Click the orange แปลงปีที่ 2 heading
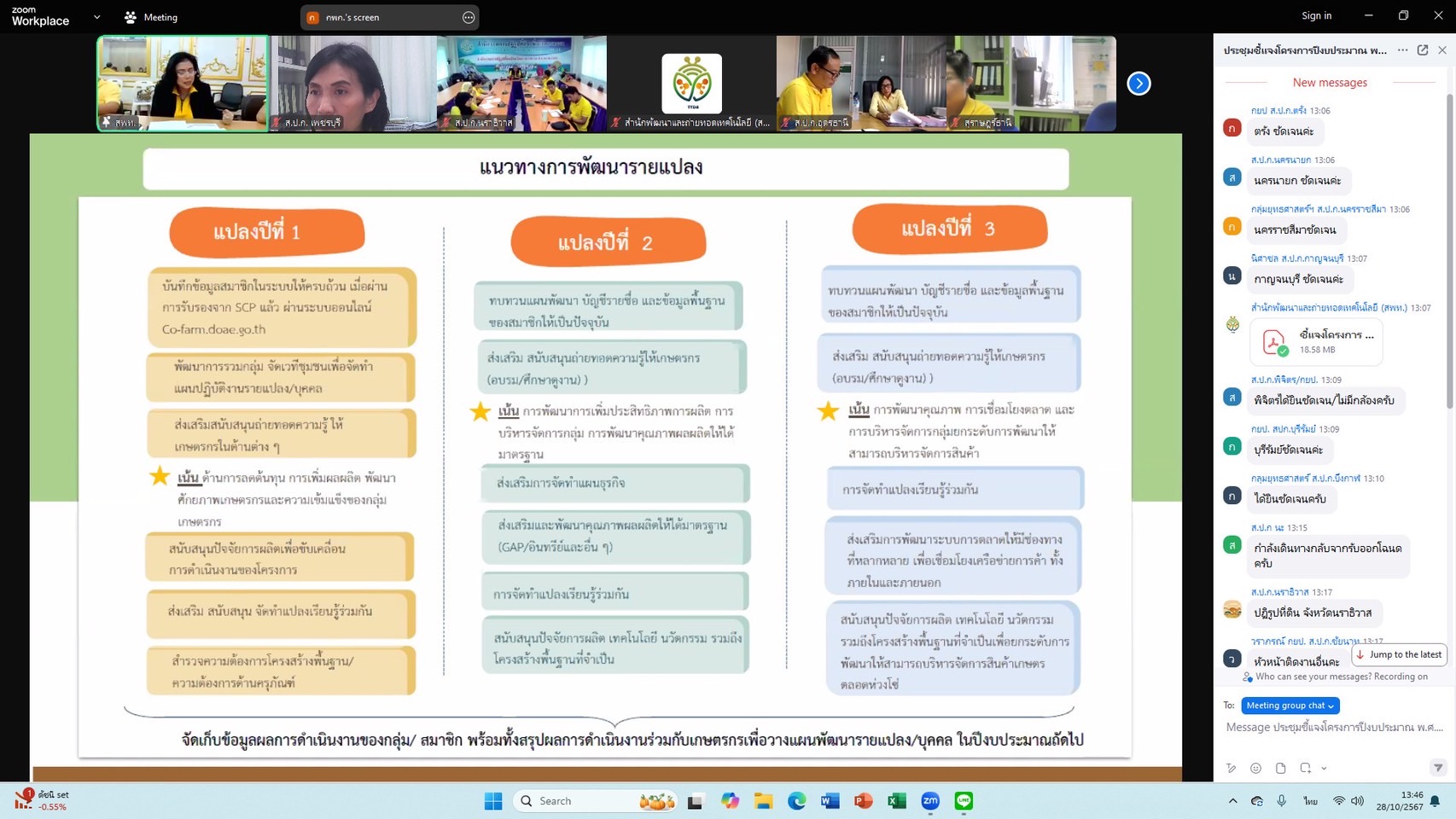 (x=608, y=241)
